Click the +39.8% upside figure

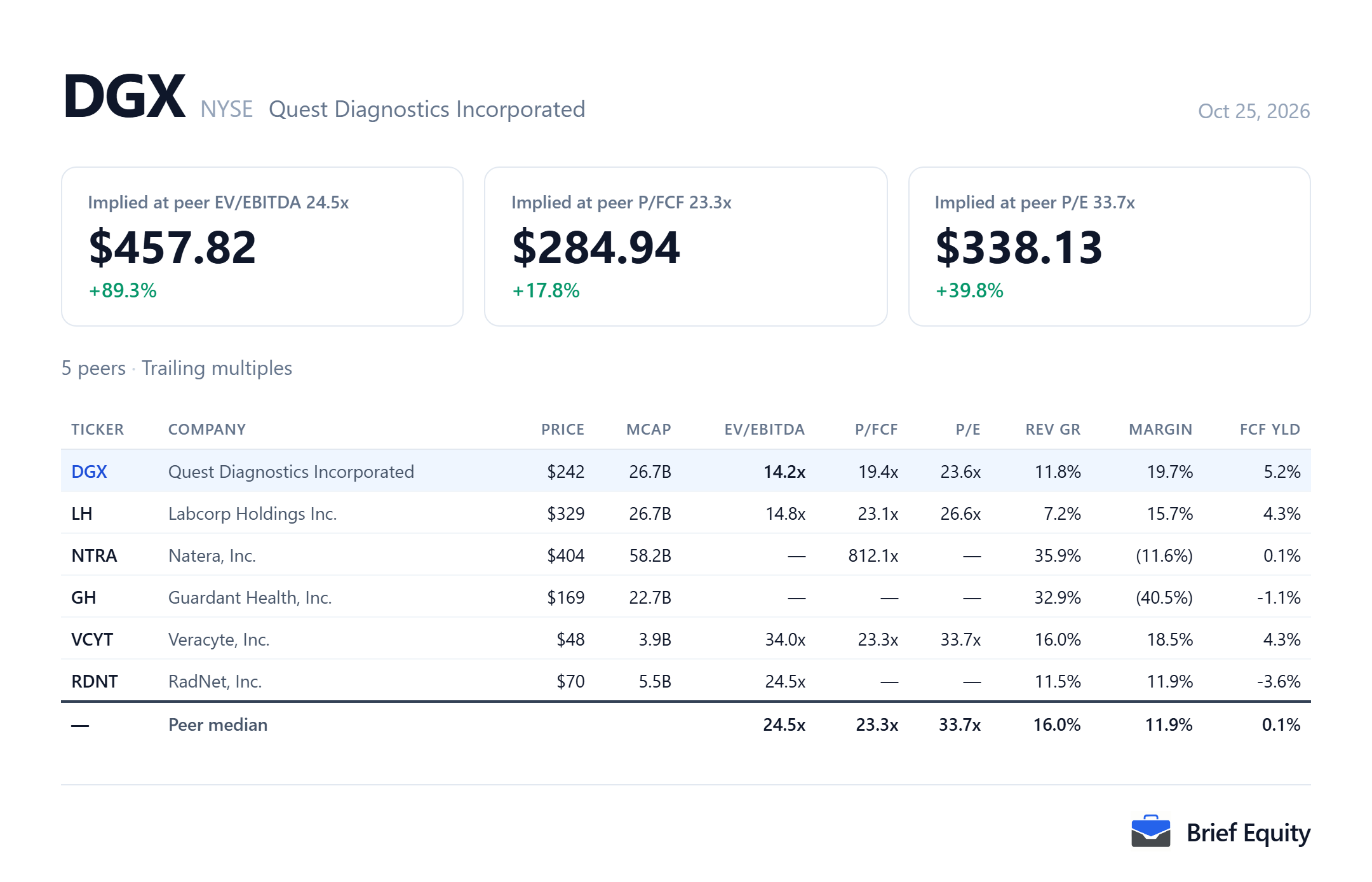point(969,290)
